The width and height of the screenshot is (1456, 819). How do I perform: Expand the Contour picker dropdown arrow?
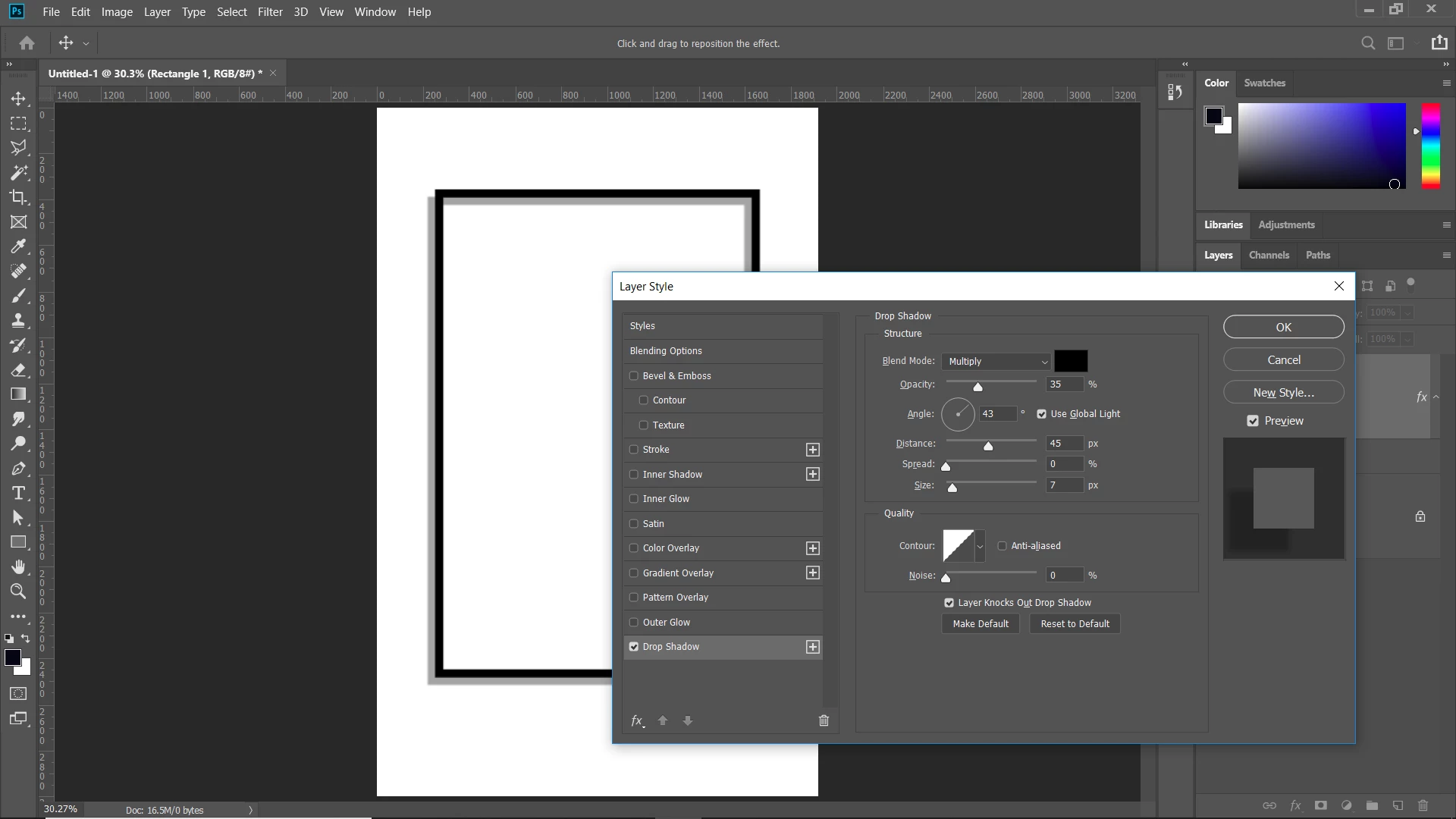[980, 546]
